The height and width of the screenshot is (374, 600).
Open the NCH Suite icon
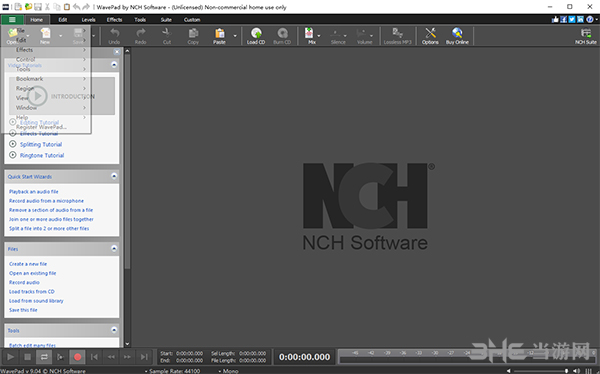586,36
